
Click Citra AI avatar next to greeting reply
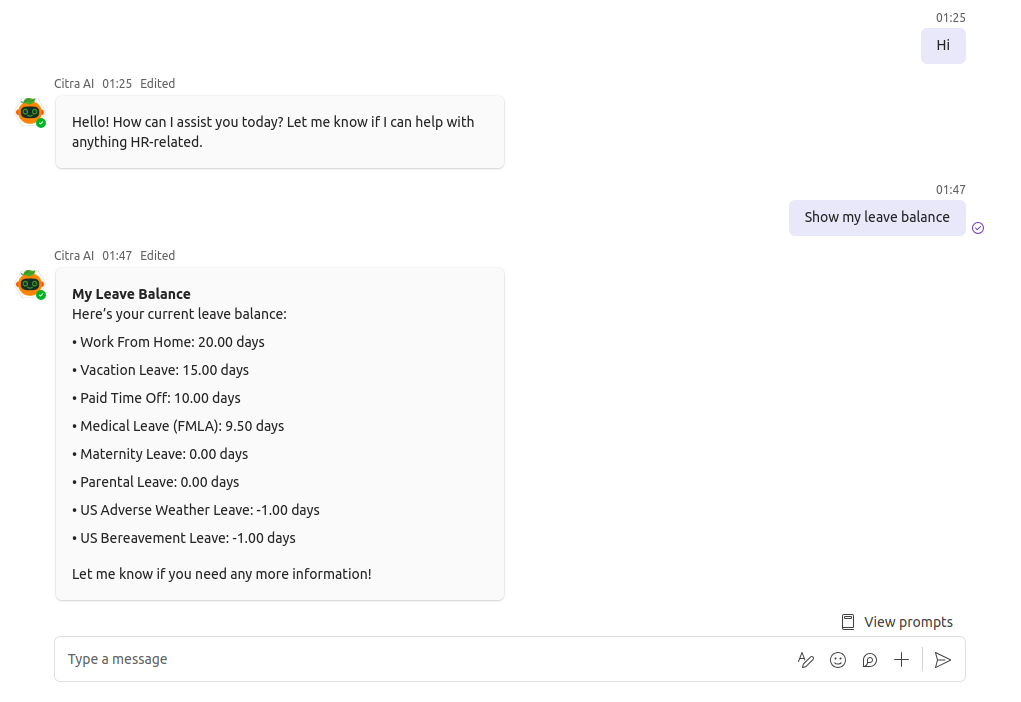[x=30, y=112]
